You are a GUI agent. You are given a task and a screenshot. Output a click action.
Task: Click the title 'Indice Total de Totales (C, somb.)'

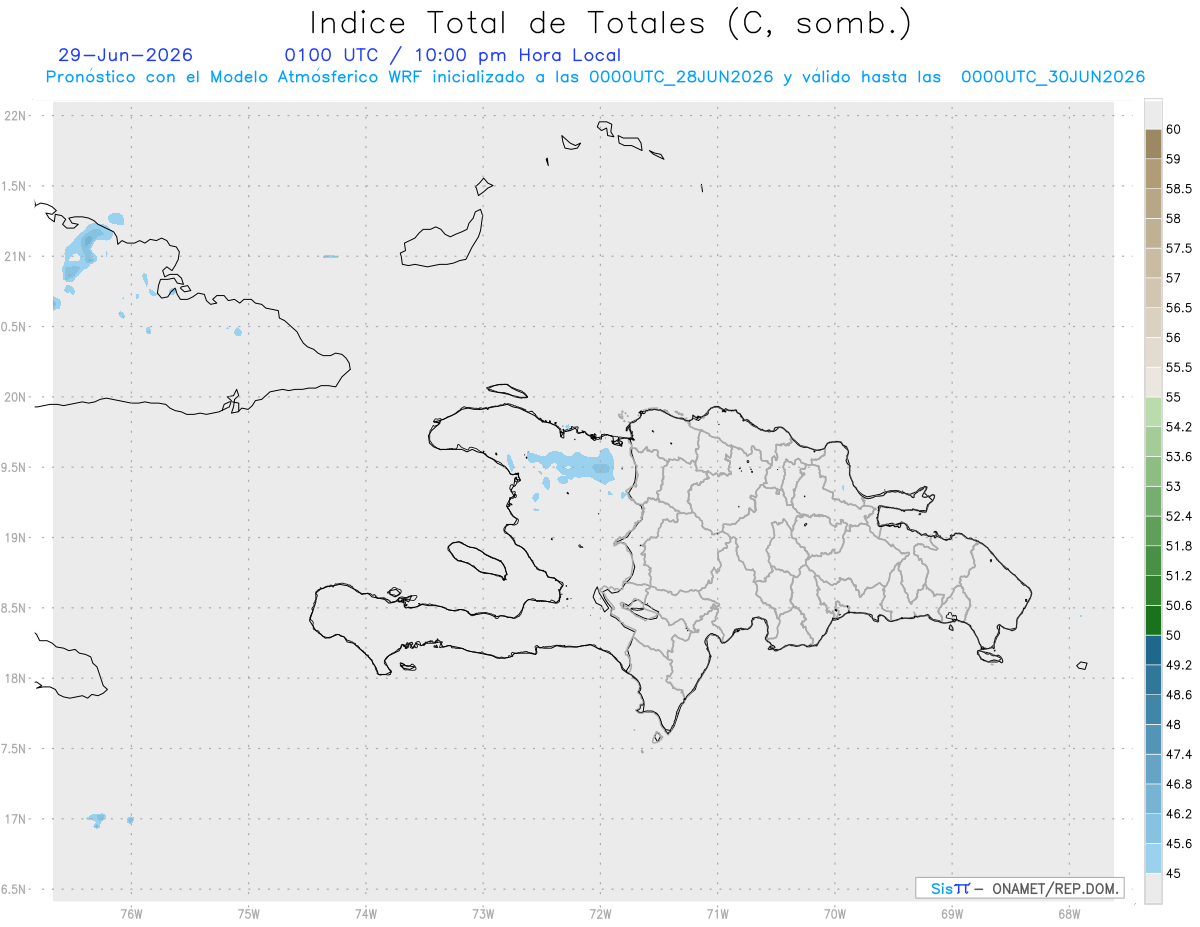point(610,23)
